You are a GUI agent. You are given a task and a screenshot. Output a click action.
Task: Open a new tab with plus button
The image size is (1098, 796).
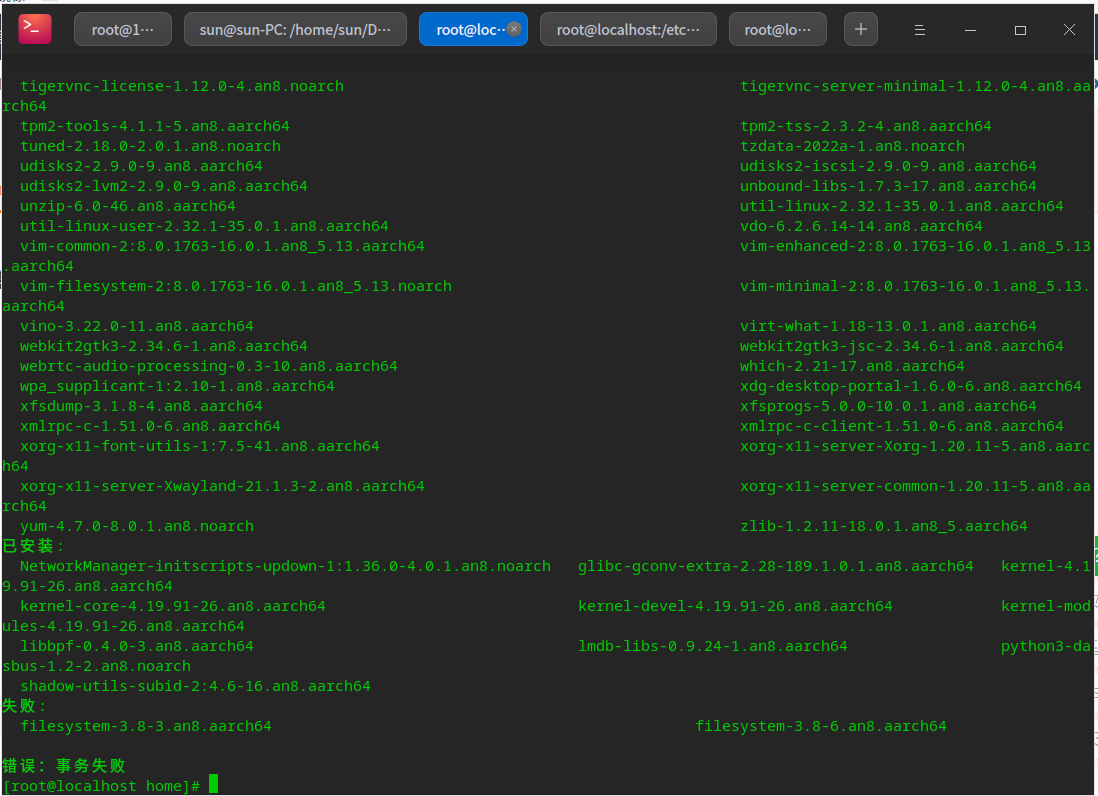[x=860, y=30]
